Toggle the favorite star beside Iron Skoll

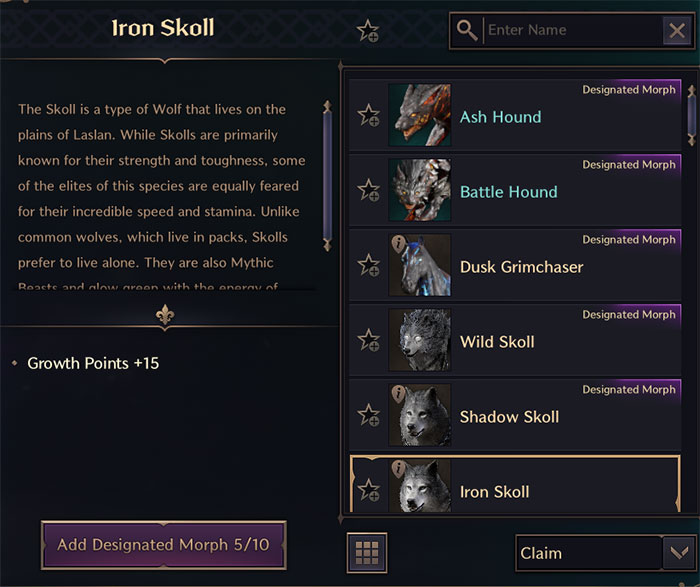tap(368, 491)
